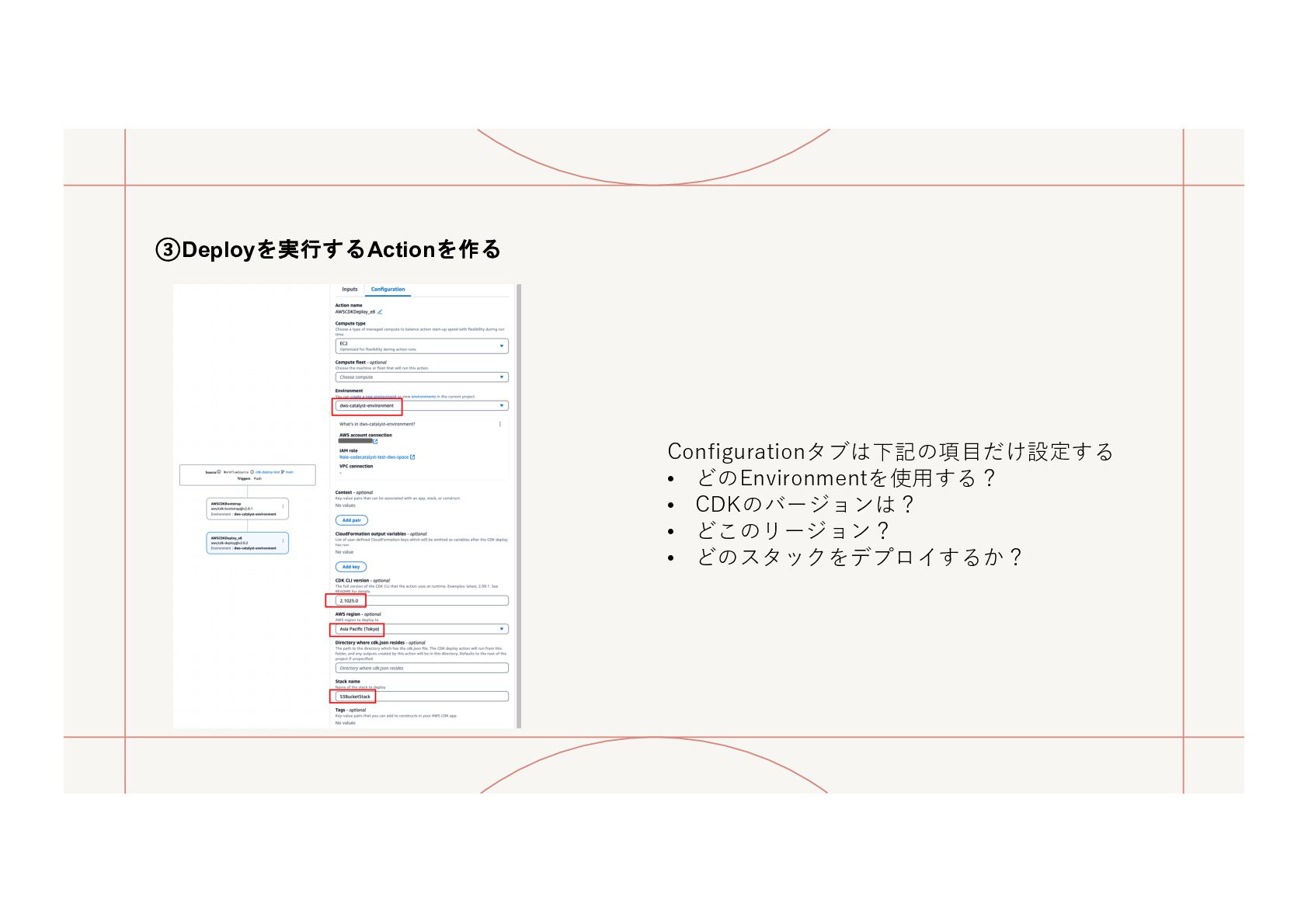1308x924 pixels.
Task: Click the info icon next to Source
Action: point(219,472)
